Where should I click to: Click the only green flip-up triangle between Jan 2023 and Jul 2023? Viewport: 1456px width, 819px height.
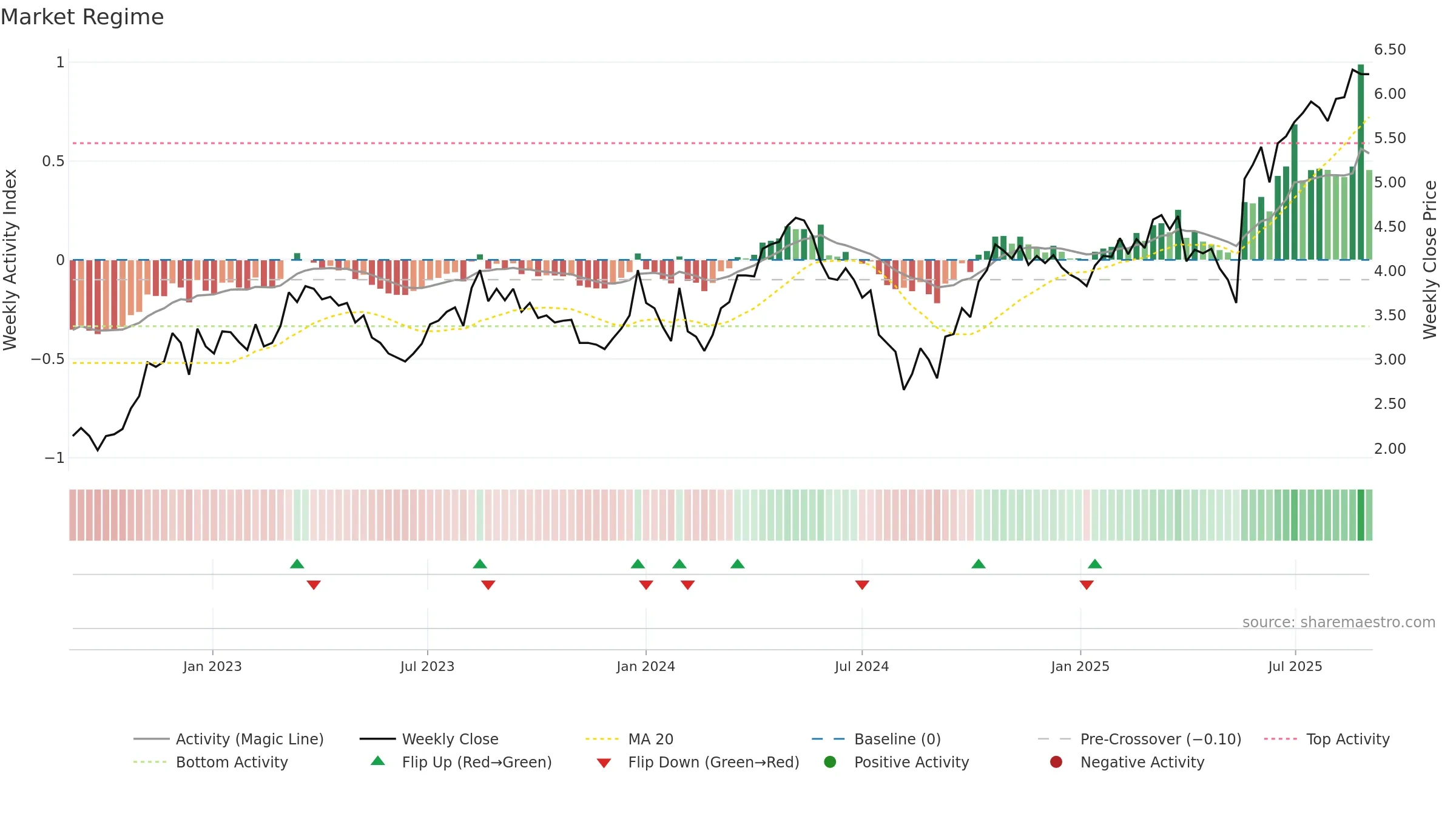click(297, 564)
